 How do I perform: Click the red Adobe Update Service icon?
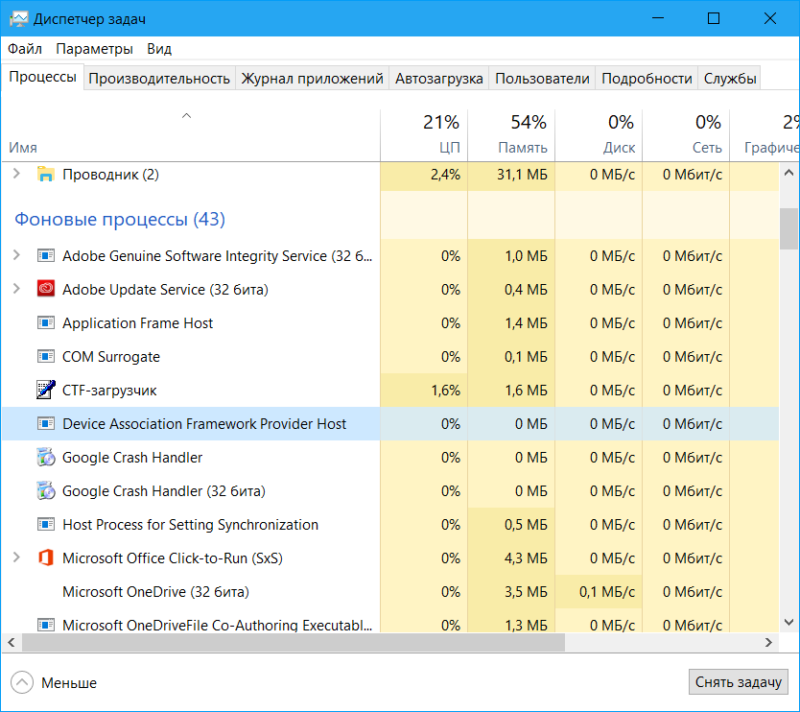tap(45, 289)
